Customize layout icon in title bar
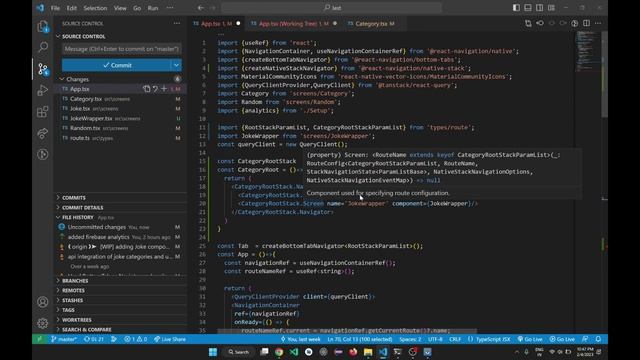Image resolution: width=640 pixels, height=360 pixels. (551, 8)
